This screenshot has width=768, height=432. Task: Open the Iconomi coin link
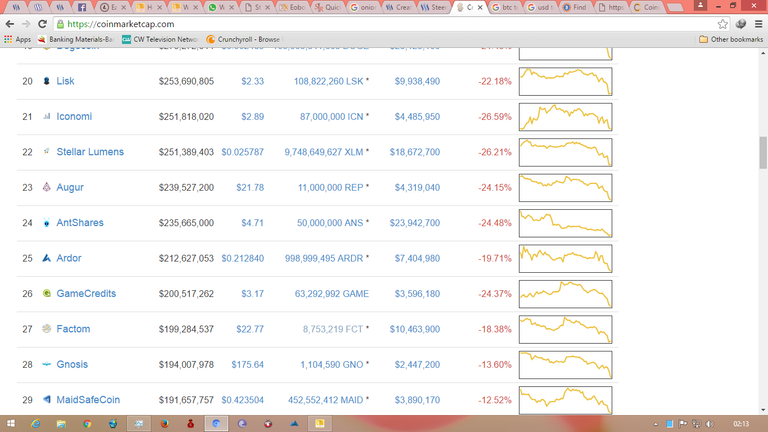(74, 117)
